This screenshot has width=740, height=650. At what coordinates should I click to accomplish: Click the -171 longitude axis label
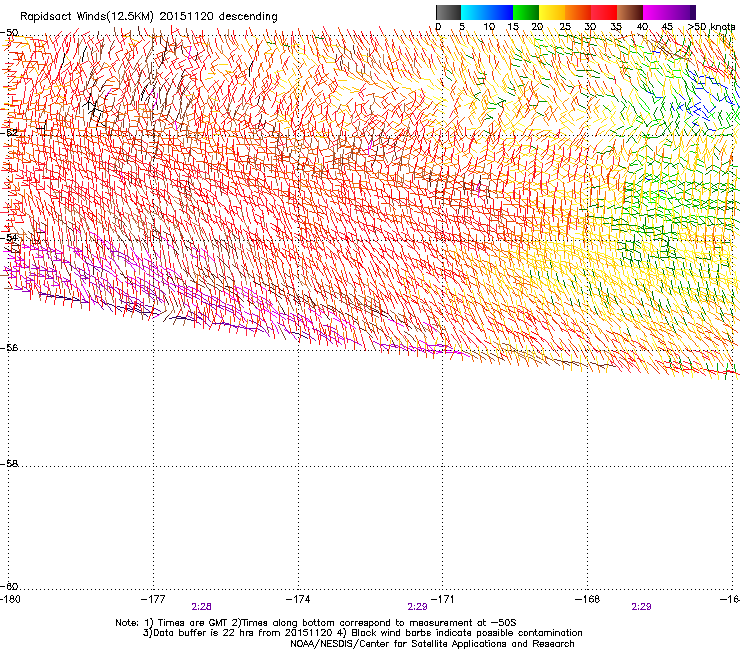coord(442,599)
